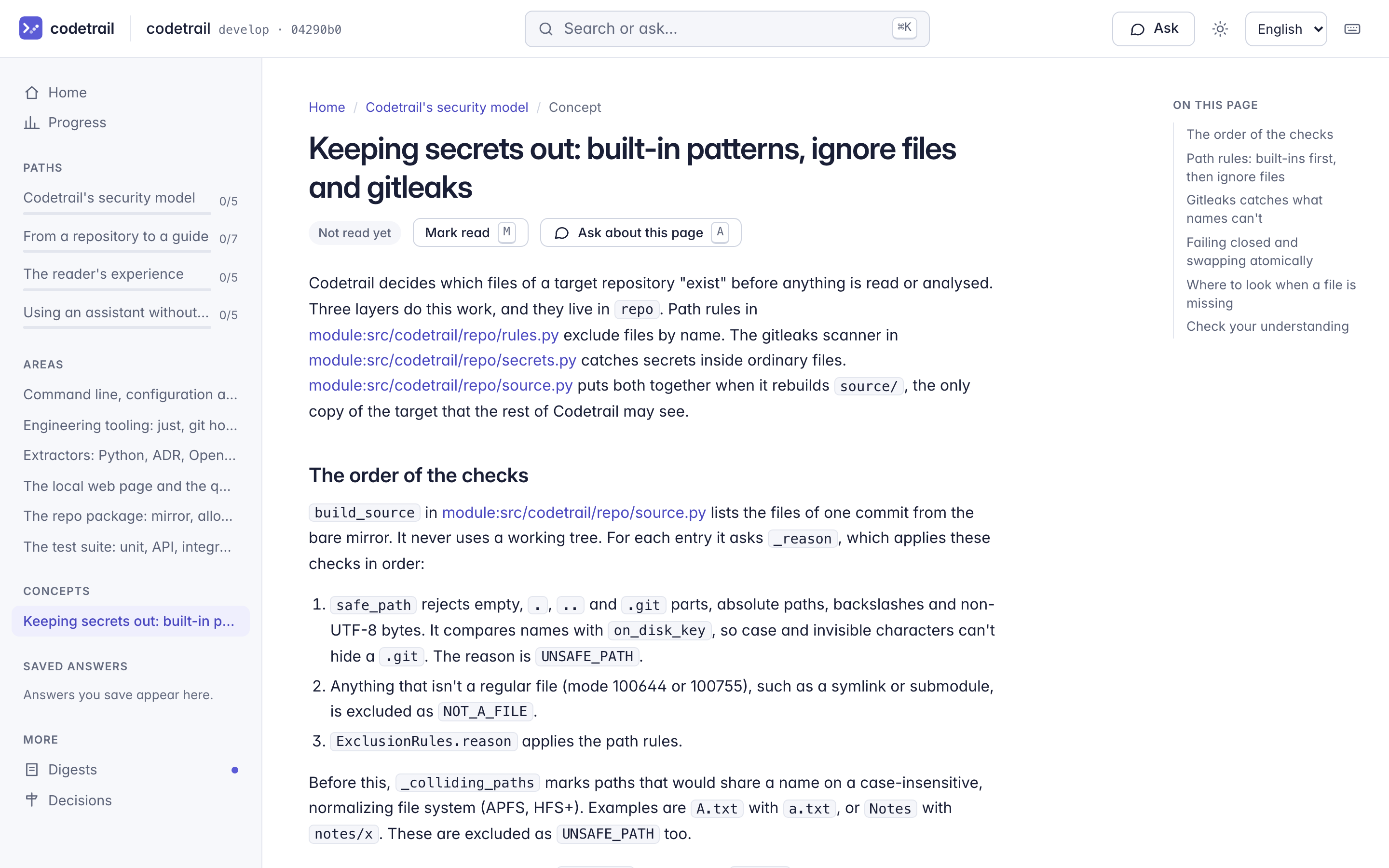
Task: Open module:src/codetrail/repo/secrets.py link
Action: 442,360
